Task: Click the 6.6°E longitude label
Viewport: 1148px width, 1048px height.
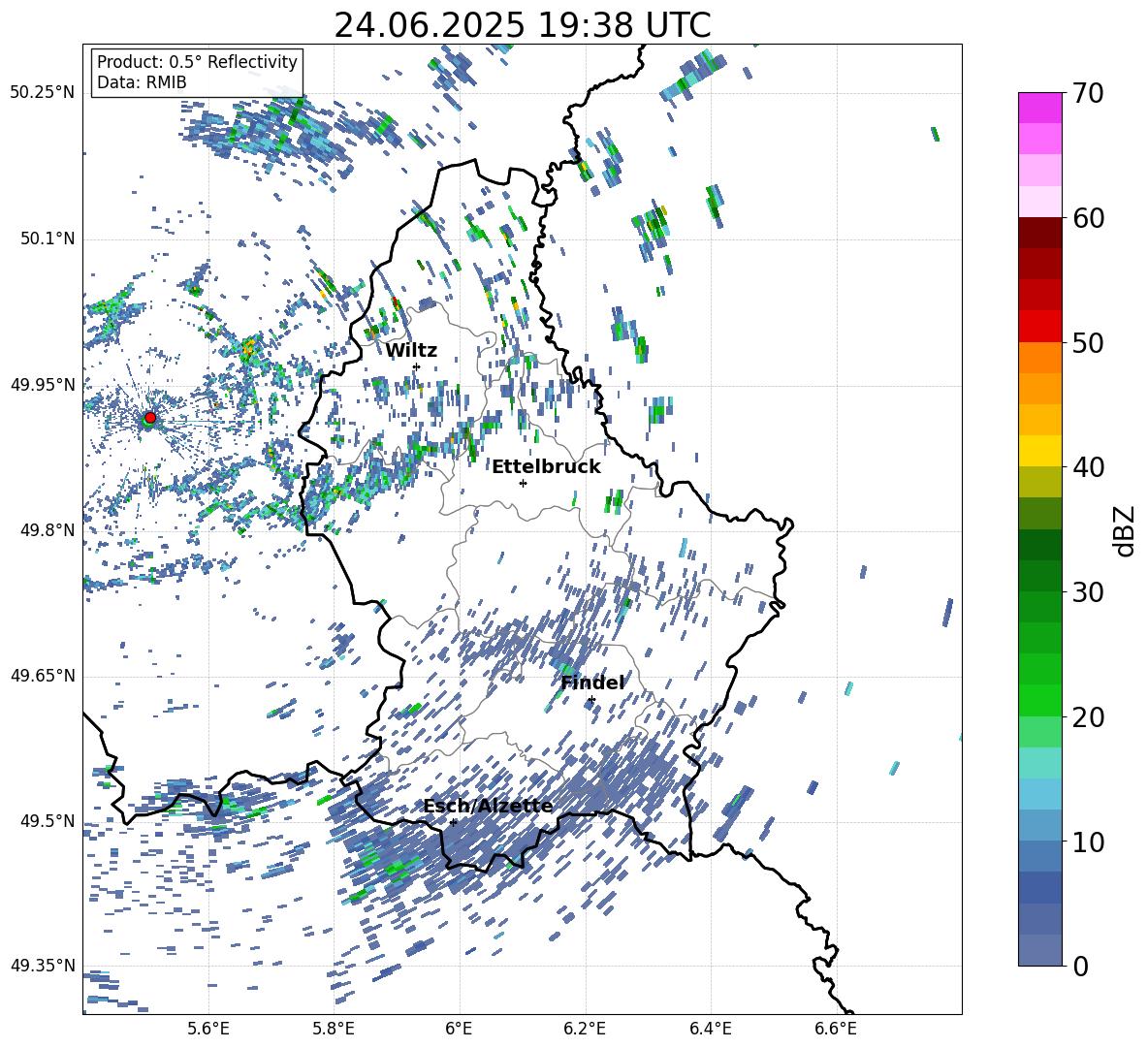Action: 836,1029
